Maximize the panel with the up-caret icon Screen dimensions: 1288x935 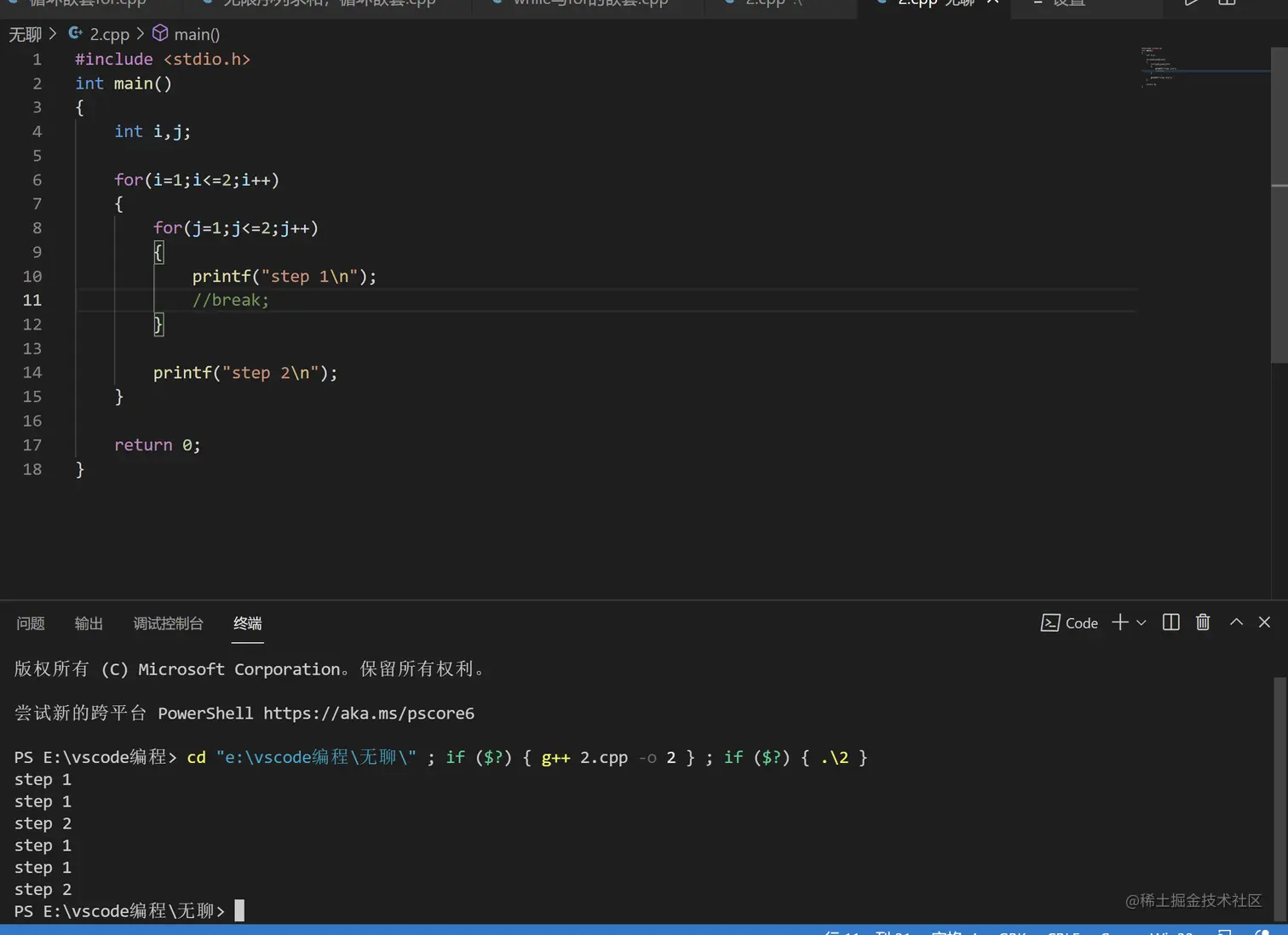pos(1236,622)
